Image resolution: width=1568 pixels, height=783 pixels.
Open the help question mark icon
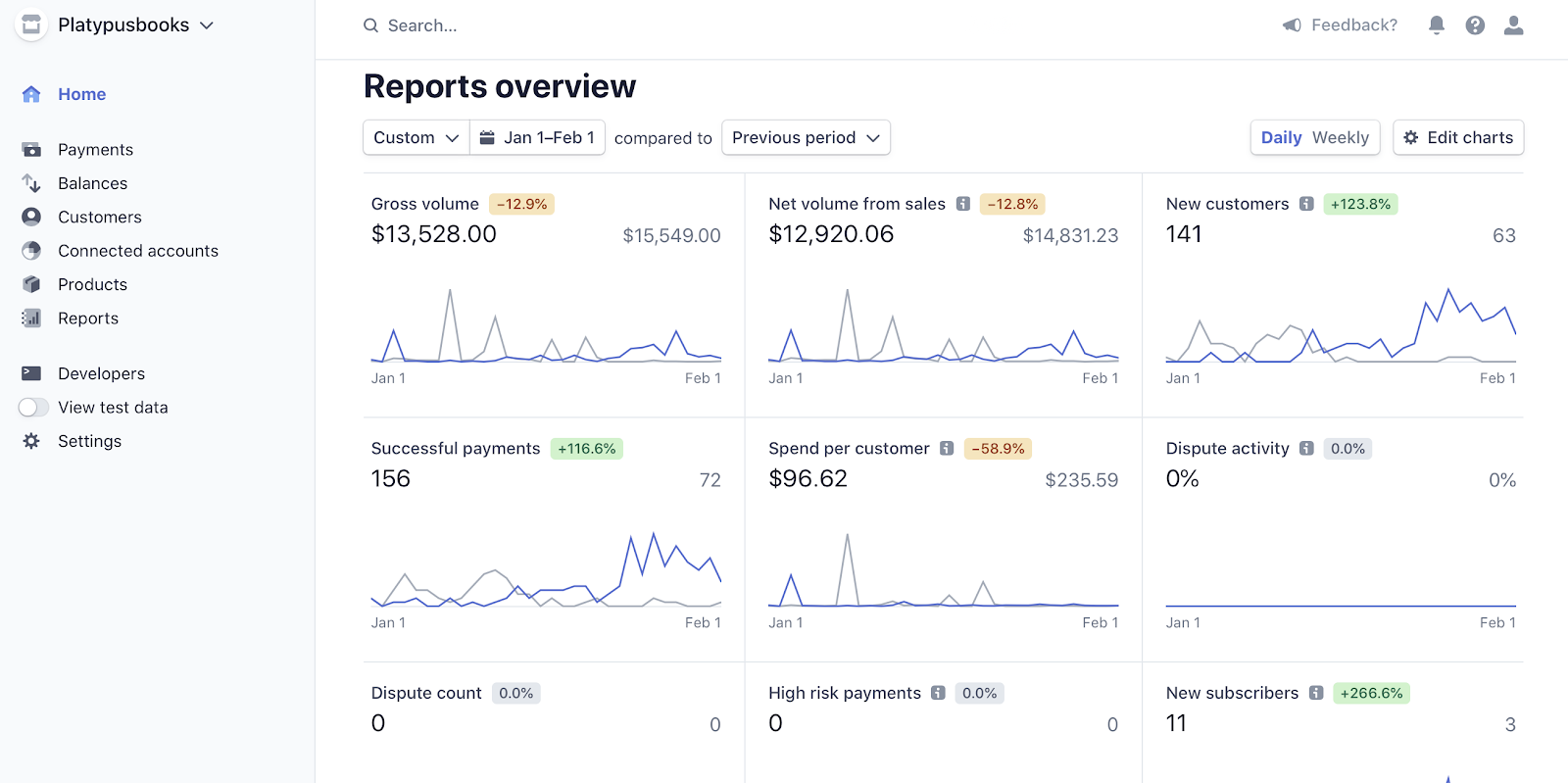click(x=1475, y=25)
